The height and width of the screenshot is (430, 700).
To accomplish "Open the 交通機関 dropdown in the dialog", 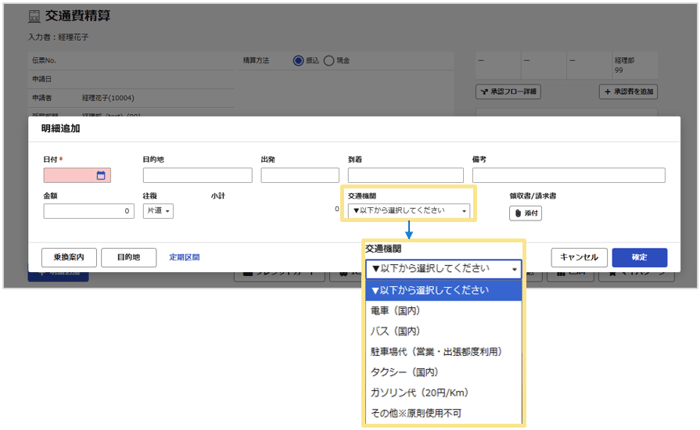I will (x=408, y=210).
